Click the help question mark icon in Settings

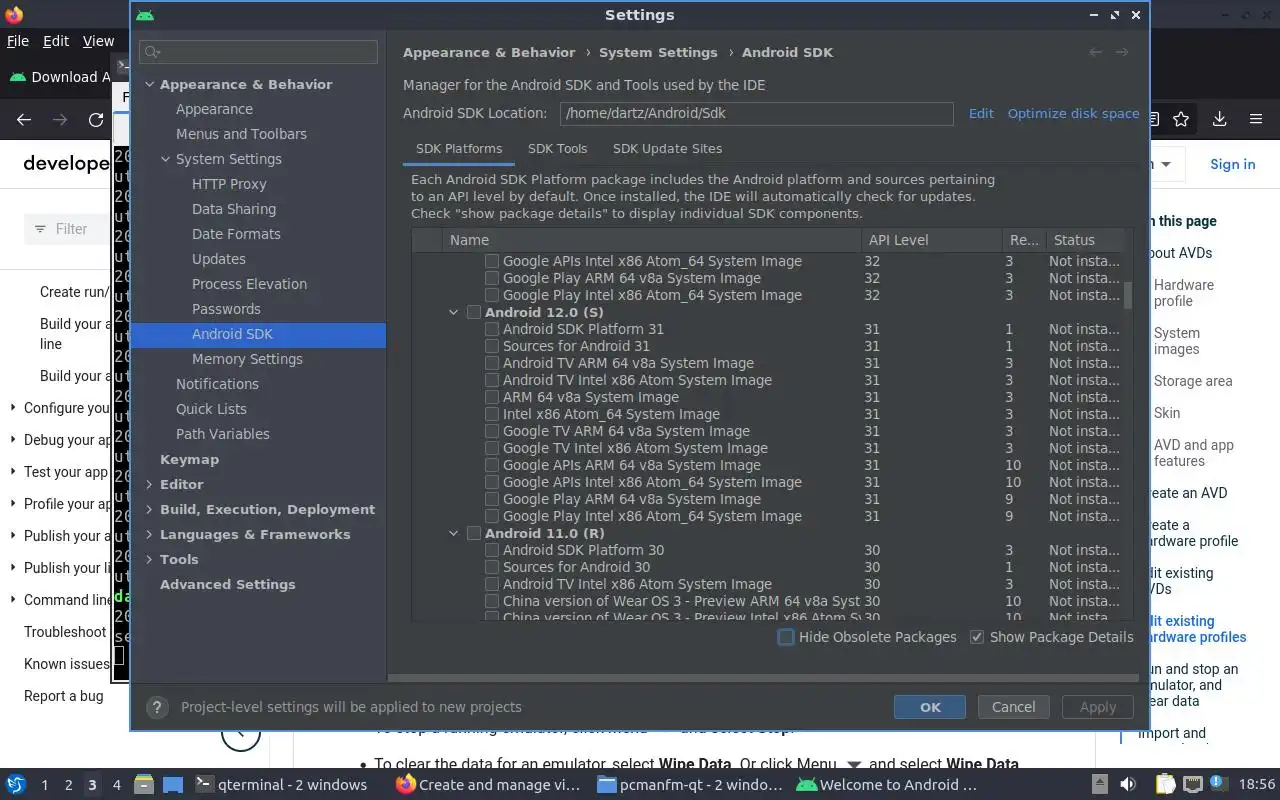point(156,707)
